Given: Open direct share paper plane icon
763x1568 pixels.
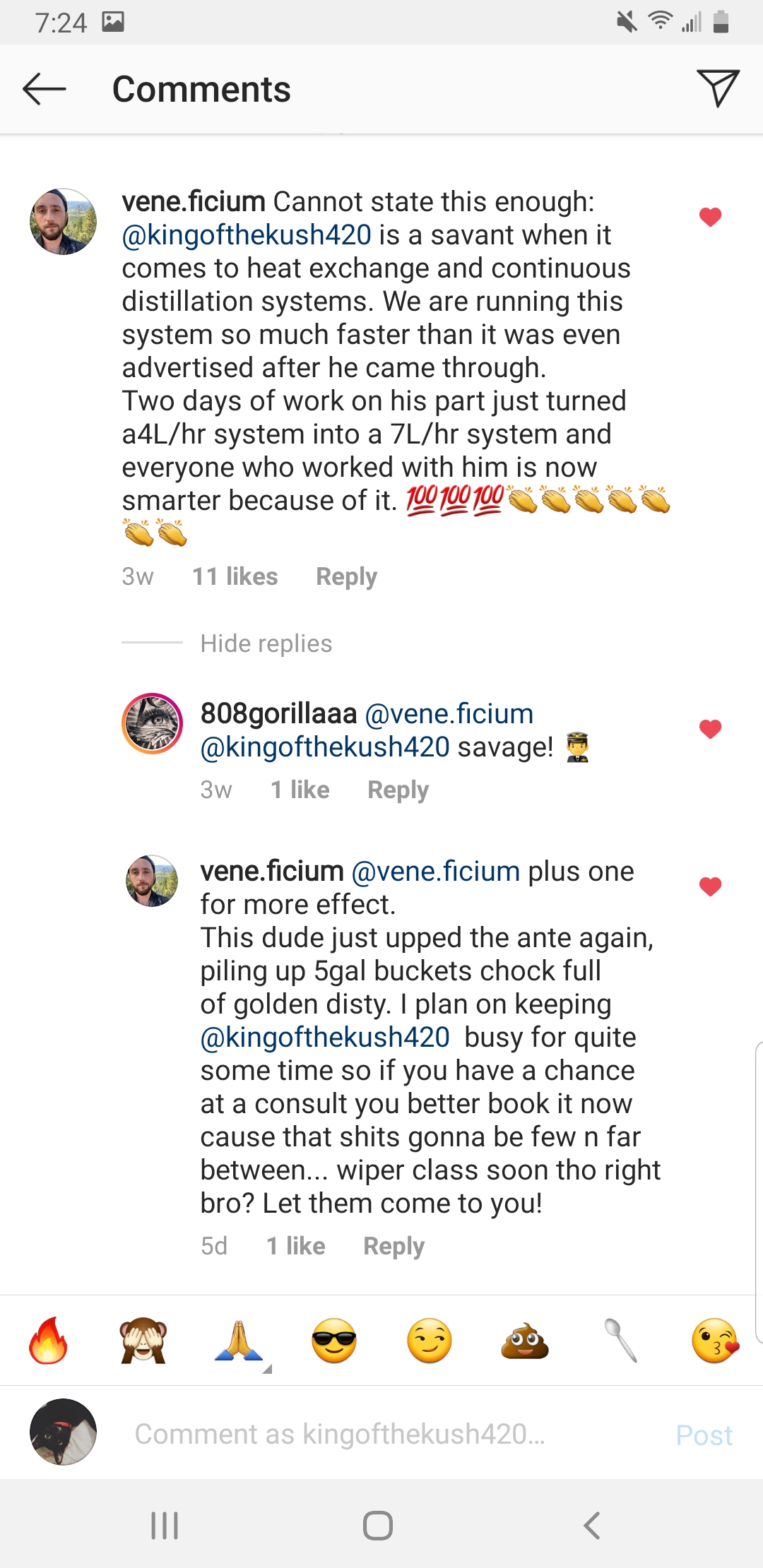Looking at the screenshot, I should coord(717,88).
